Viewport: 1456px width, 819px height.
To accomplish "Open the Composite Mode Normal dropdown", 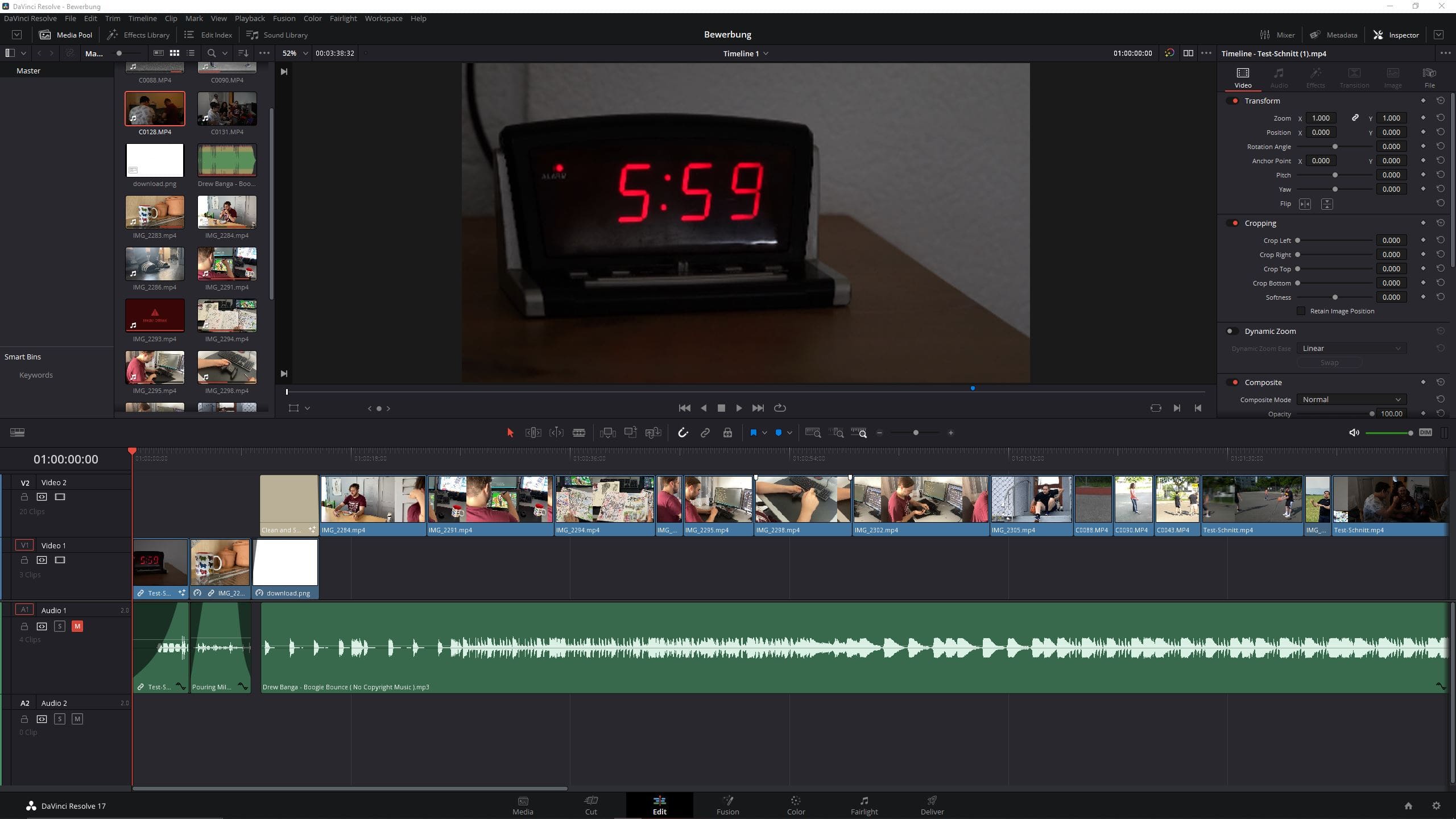I will (1351, 400).
